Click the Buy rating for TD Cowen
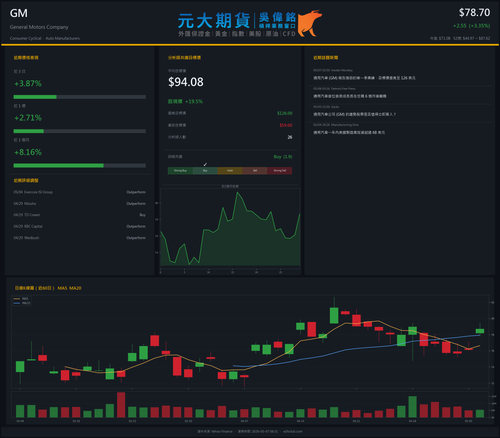500x438 pixels. point(143,215)
